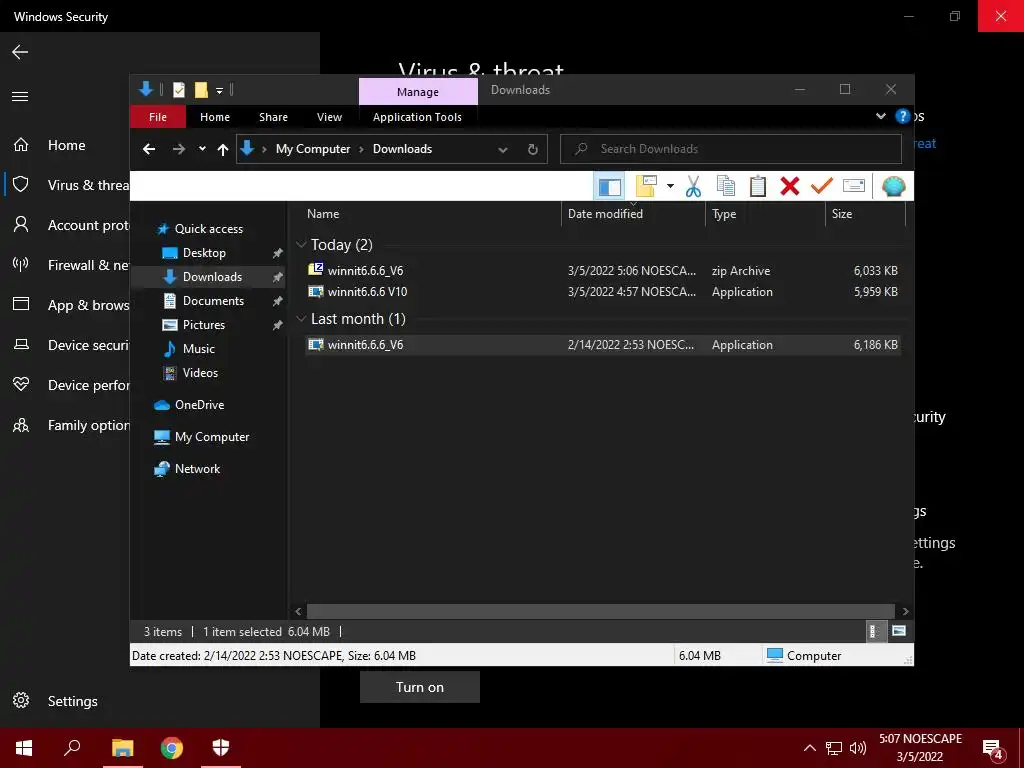
Task: Switch to details view icon in status bar
Action: click(874, 632)
